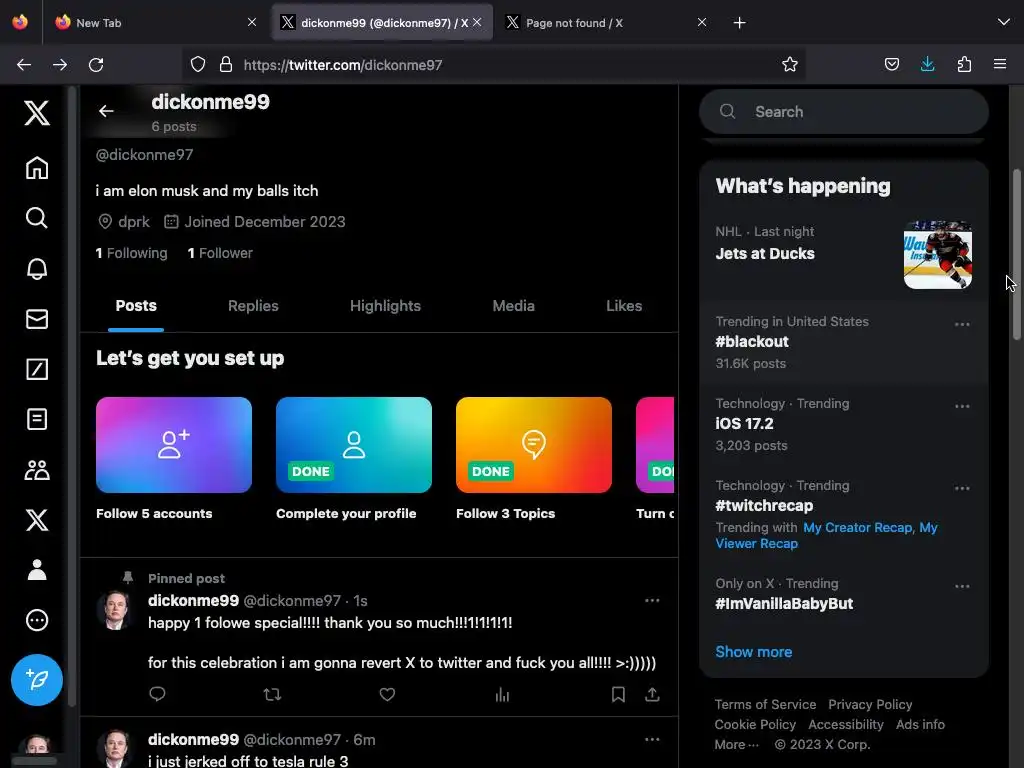Open Lists icon in sidebar
The height and width of the screenshot is (768, 1024).
pyautogui.click(x=37, y=419)
